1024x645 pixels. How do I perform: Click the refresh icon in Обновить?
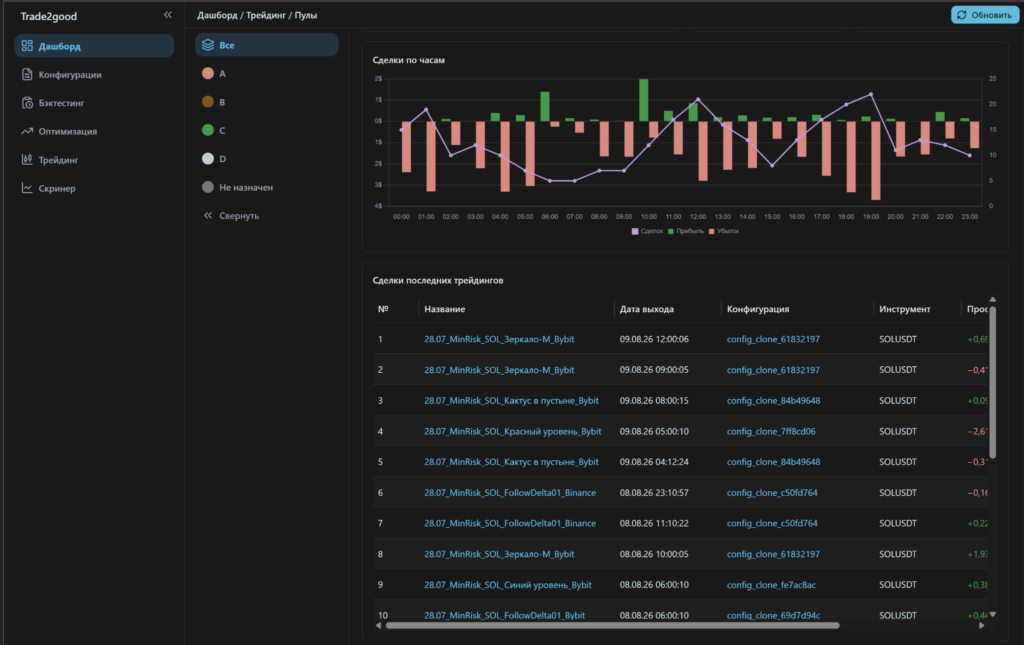click(961, 14)
